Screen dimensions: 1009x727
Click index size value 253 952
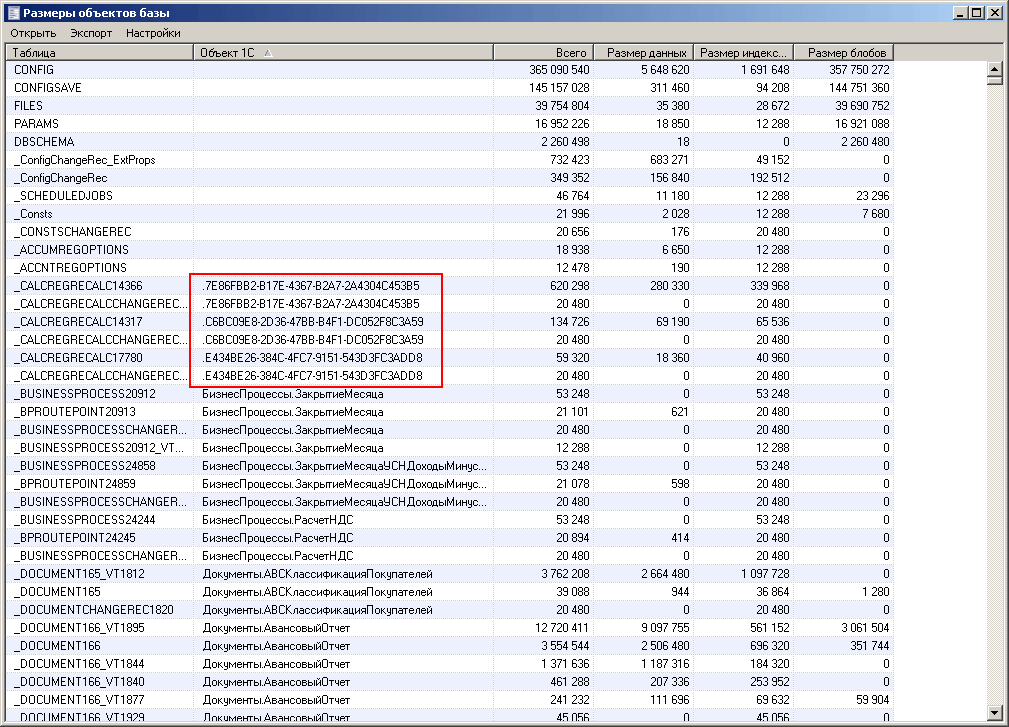point(770,682)
